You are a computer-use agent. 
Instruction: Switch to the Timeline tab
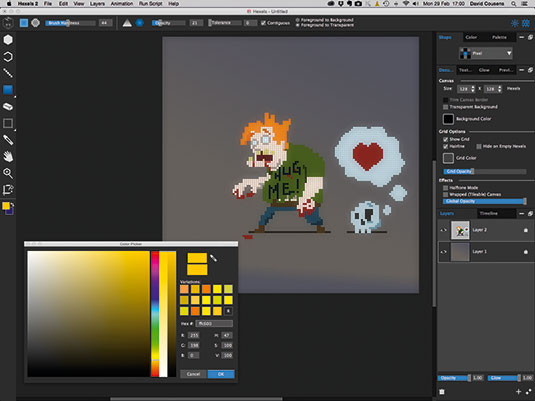click(x=489, y=214)
